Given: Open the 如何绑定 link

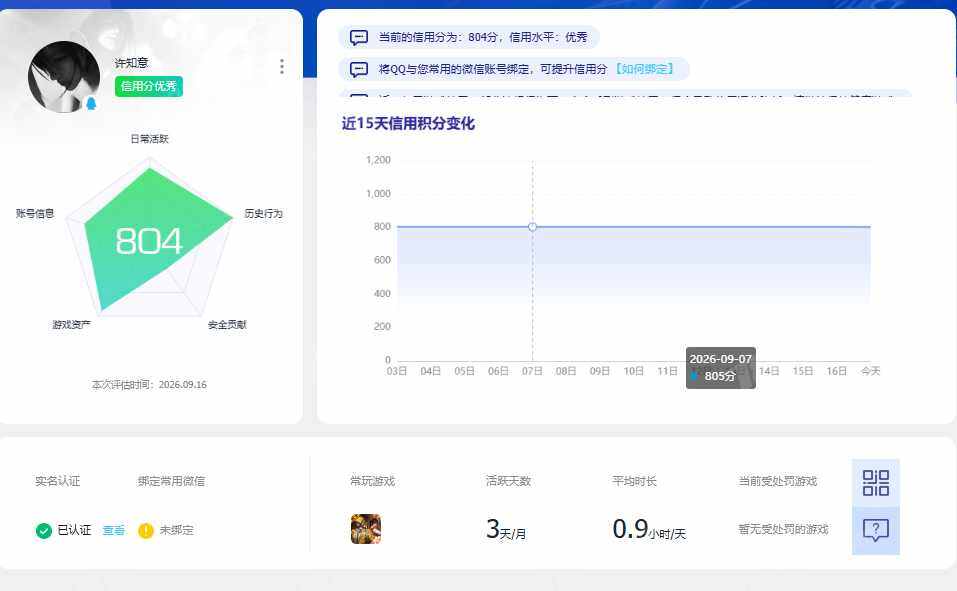Looking at the screenshot, I should tap(645, 69).
